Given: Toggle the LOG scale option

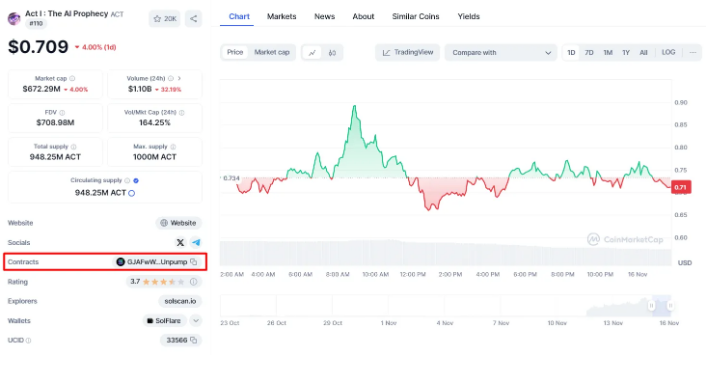Looking at the screenshot, I should point(668,52).
